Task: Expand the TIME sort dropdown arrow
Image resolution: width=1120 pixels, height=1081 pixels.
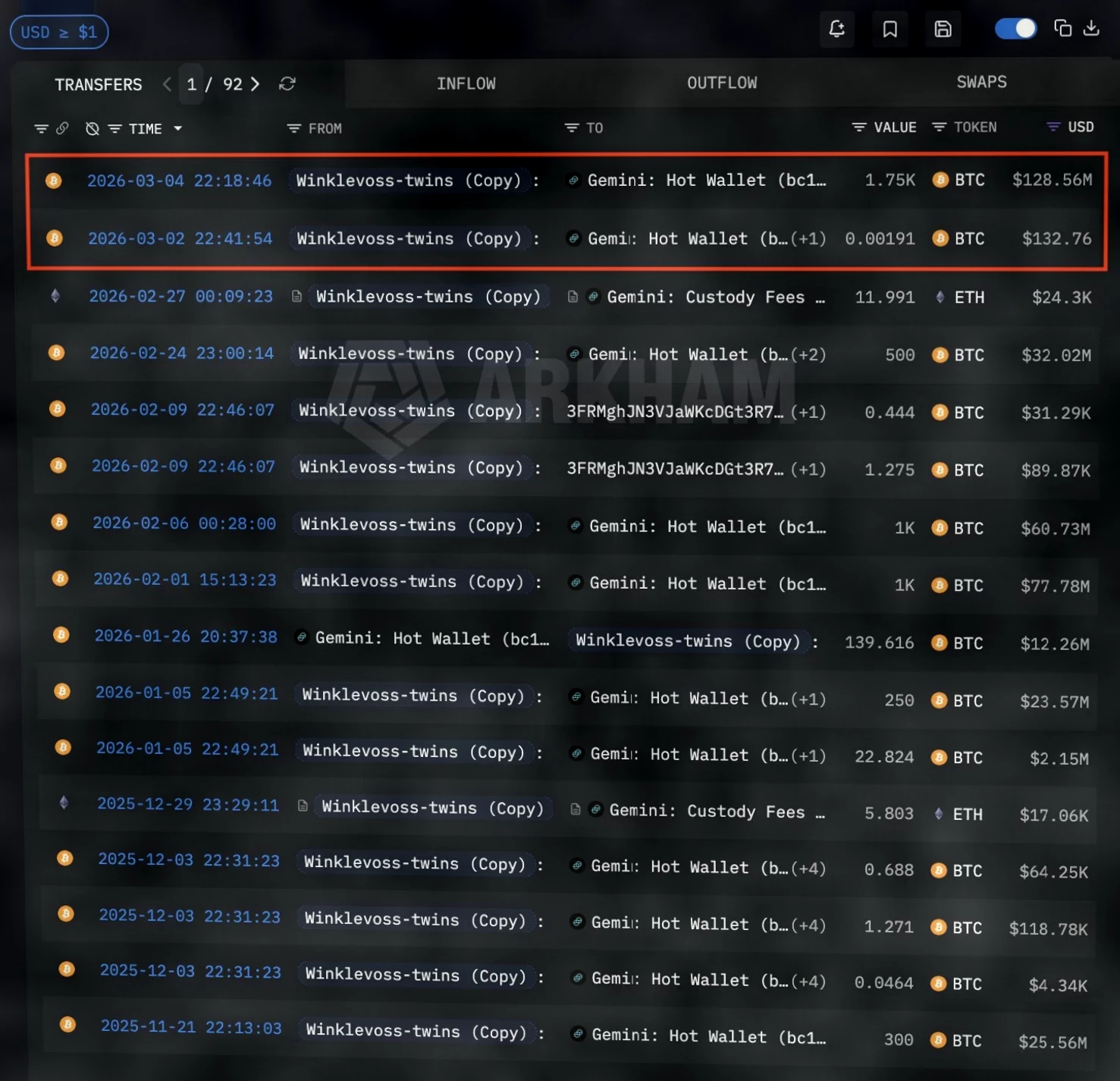Action: pyautogui.click(x=178, y=129)
